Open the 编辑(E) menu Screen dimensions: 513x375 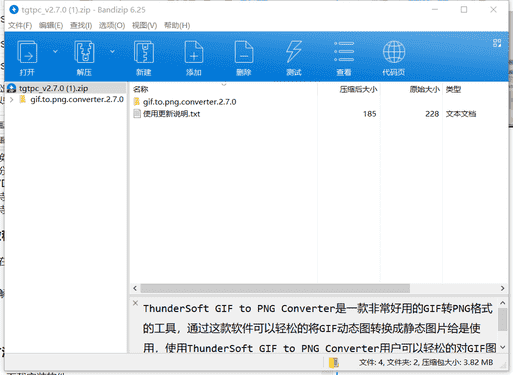51,25
